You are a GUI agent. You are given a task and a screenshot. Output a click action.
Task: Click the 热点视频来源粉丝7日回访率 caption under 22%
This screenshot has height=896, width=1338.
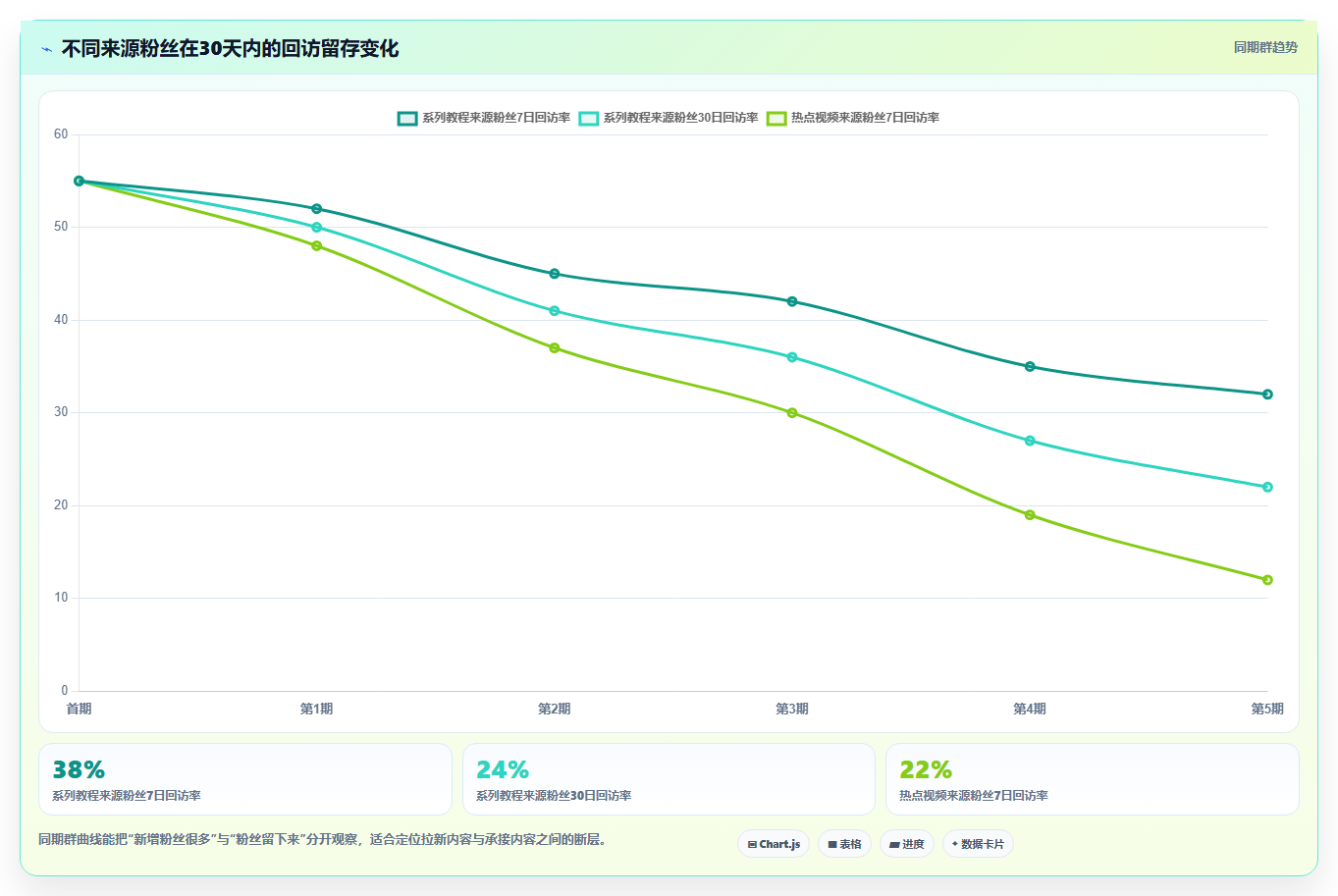click(x=974, y=796)
